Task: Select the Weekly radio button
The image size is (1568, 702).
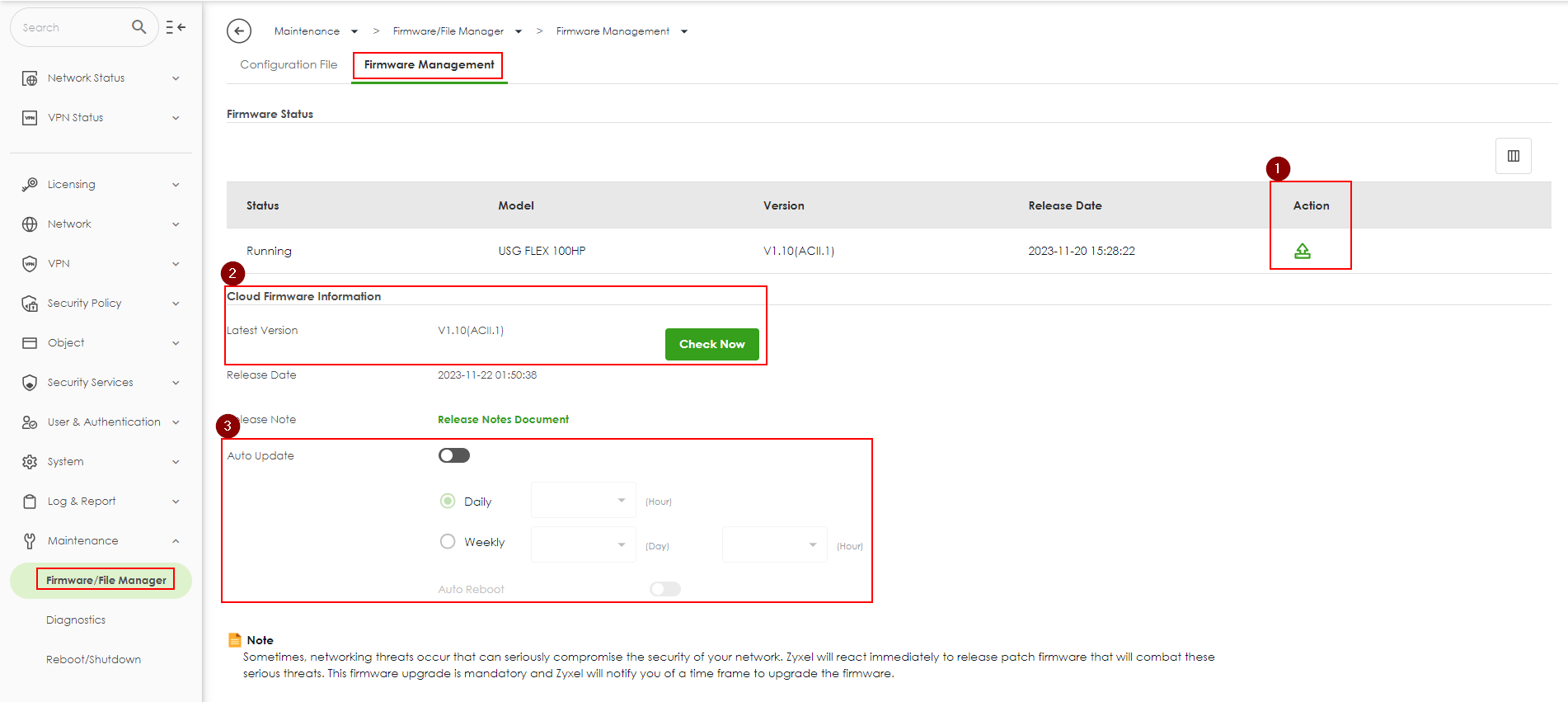Action: 448,541
